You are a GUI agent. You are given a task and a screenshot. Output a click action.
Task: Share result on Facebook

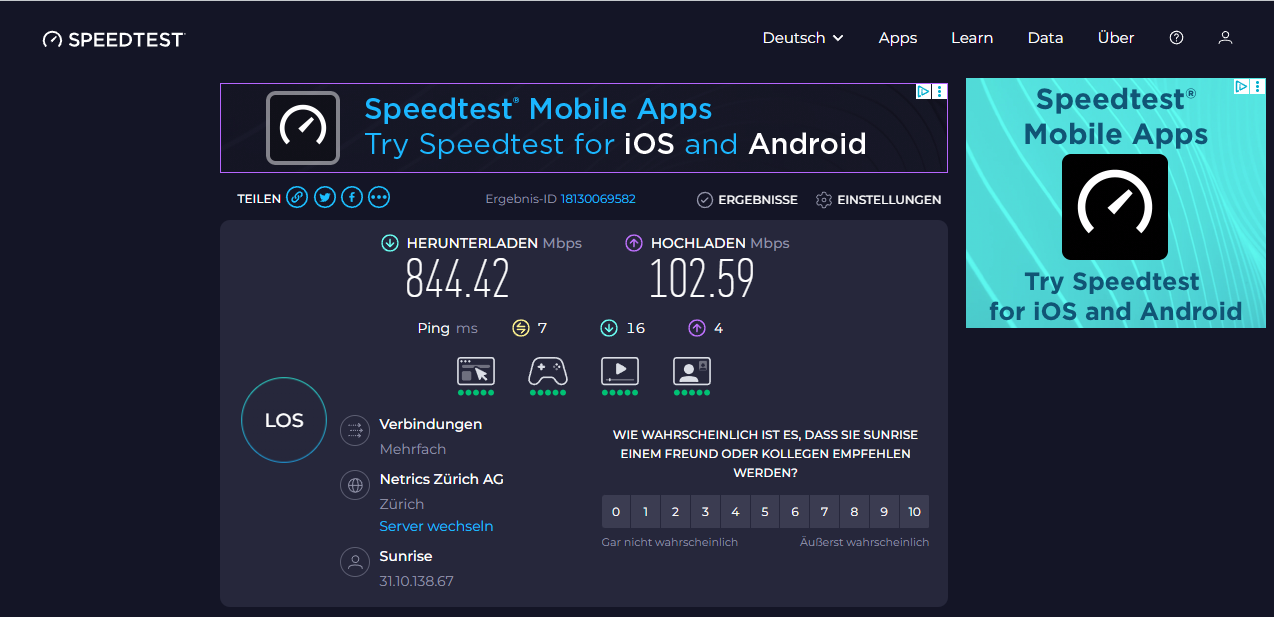(352, 198)
